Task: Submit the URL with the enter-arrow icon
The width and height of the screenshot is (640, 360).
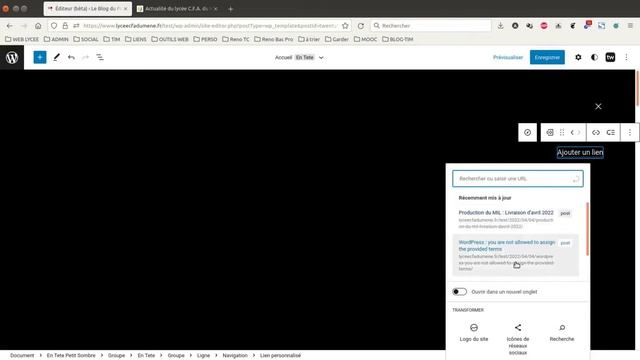Action: pos(576,179)
